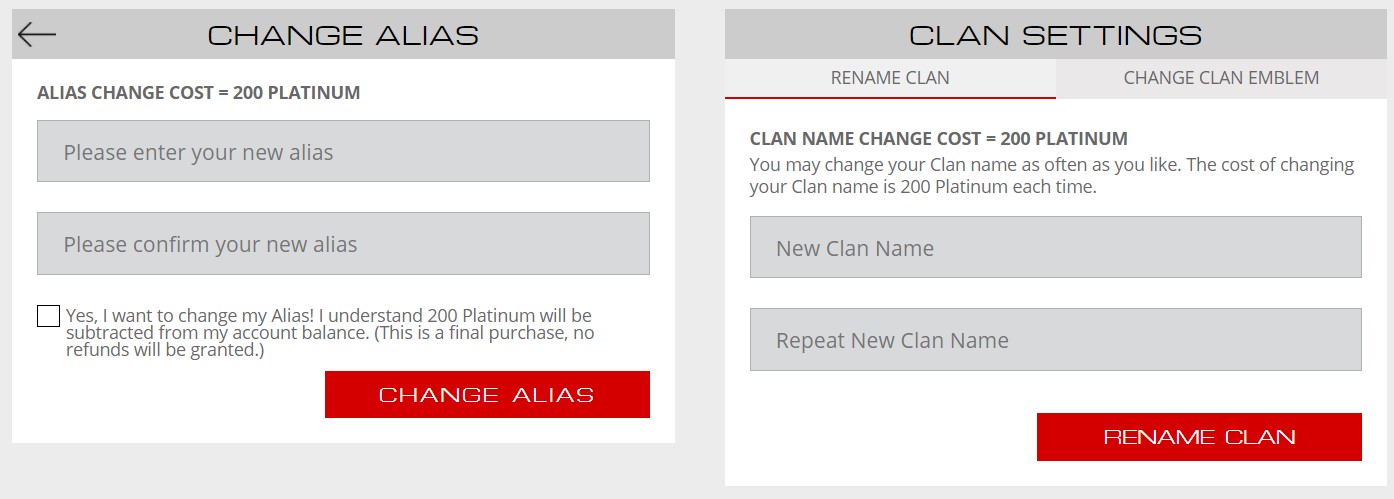Click the back arrow icon
Screen dimensions: 1394x499
coord(37,35)
